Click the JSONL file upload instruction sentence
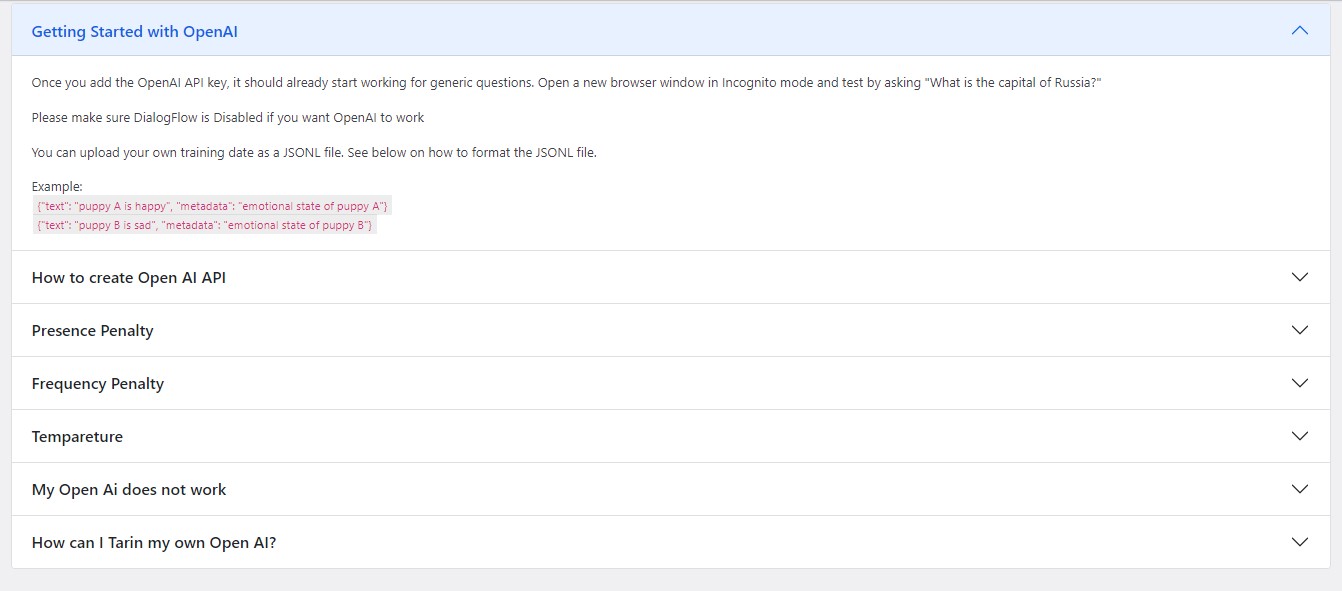Screen dimensions: 1342x591 point(314,153)
